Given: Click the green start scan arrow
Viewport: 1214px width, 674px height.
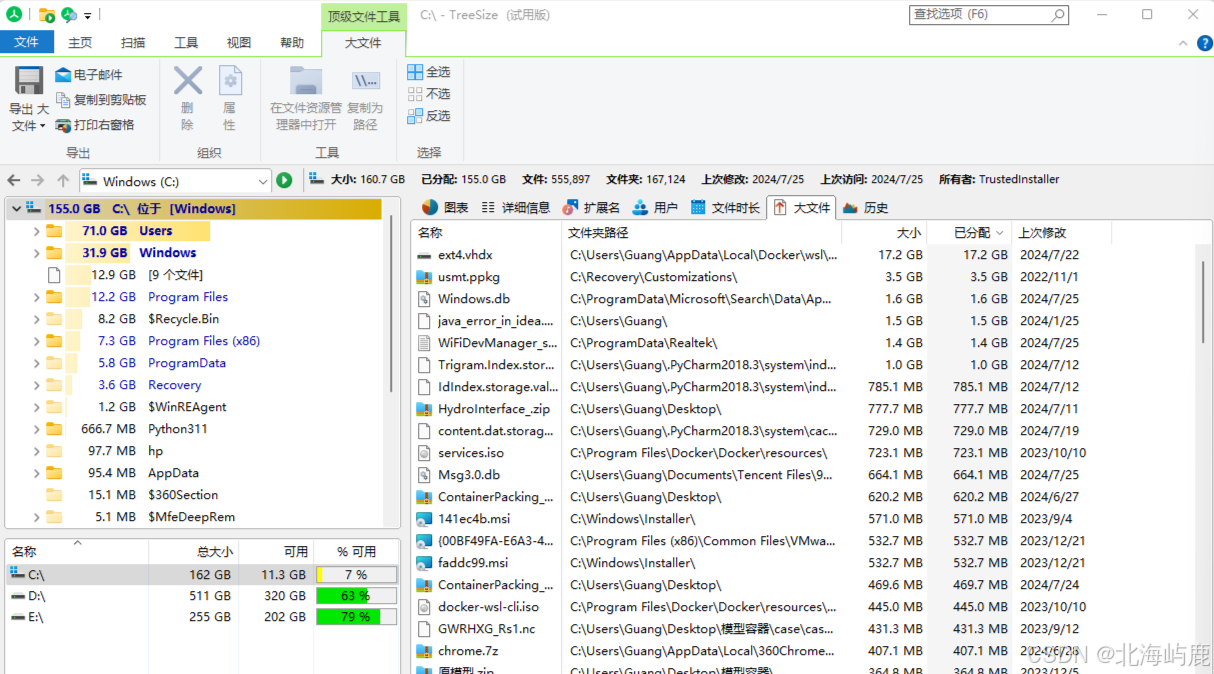Looking at the screenshot, I should (285, 181).
